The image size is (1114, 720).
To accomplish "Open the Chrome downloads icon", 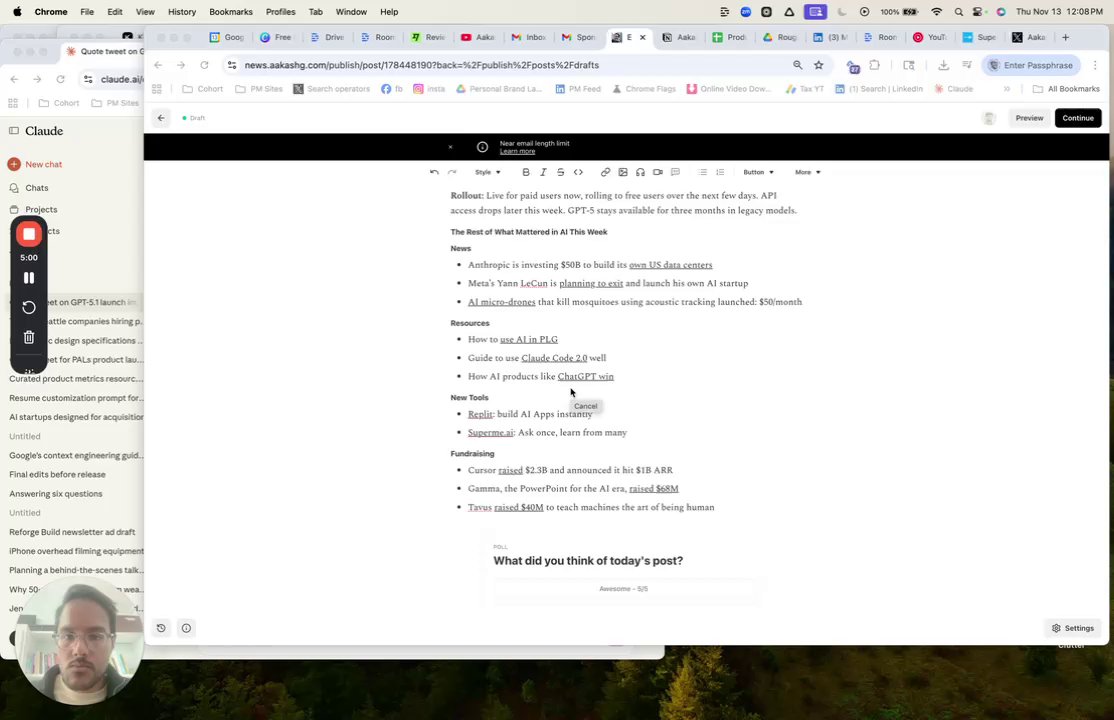I will pos(943,65).
